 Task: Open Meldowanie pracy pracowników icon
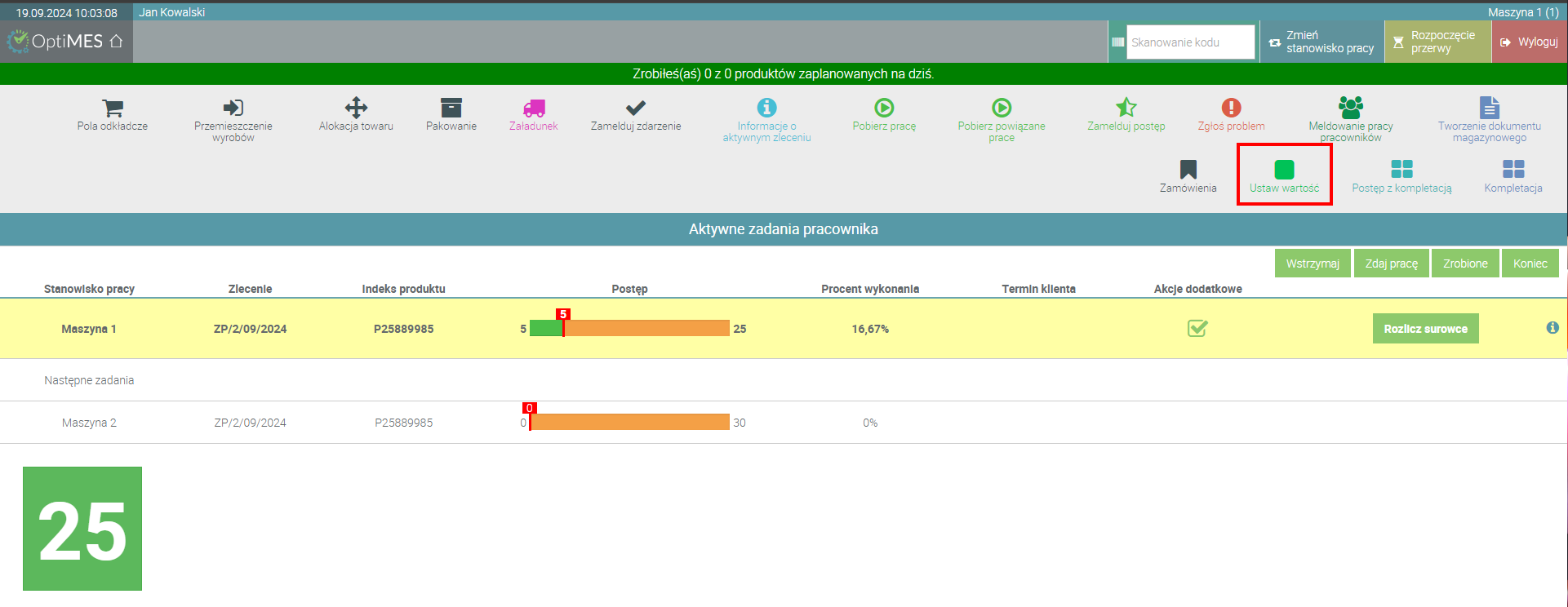click(1351, 108)
